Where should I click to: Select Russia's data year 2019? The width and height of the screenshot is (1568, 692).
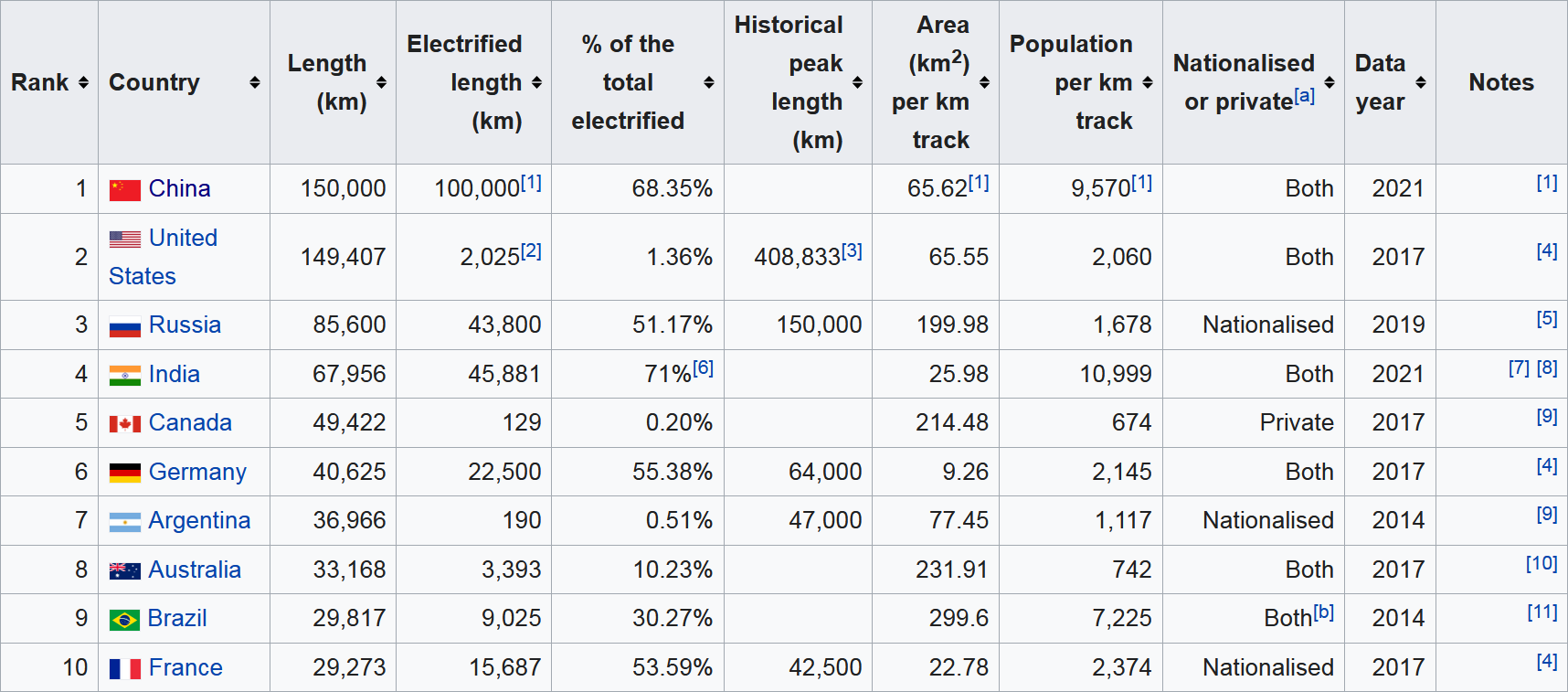click(1398, 325)
